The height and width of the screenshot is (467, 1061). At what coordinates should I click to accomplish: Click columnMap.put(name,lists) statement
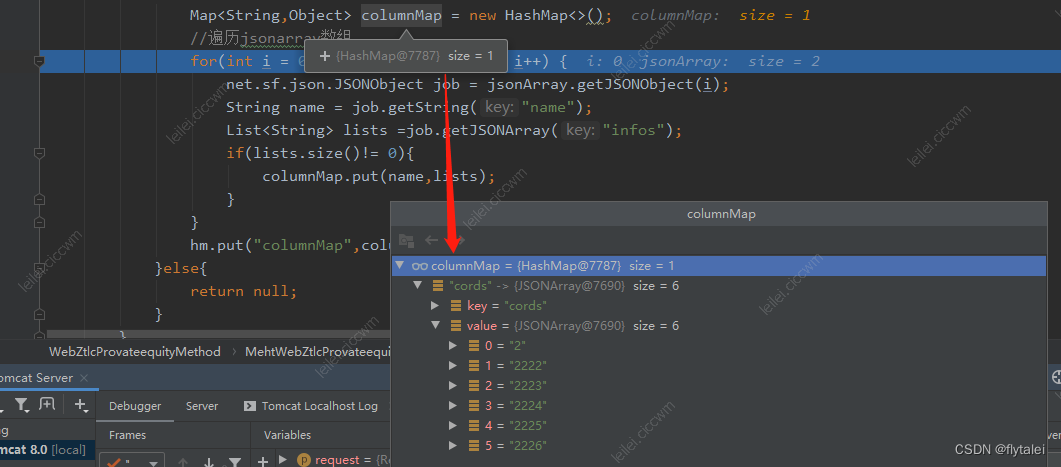[379, 177]
